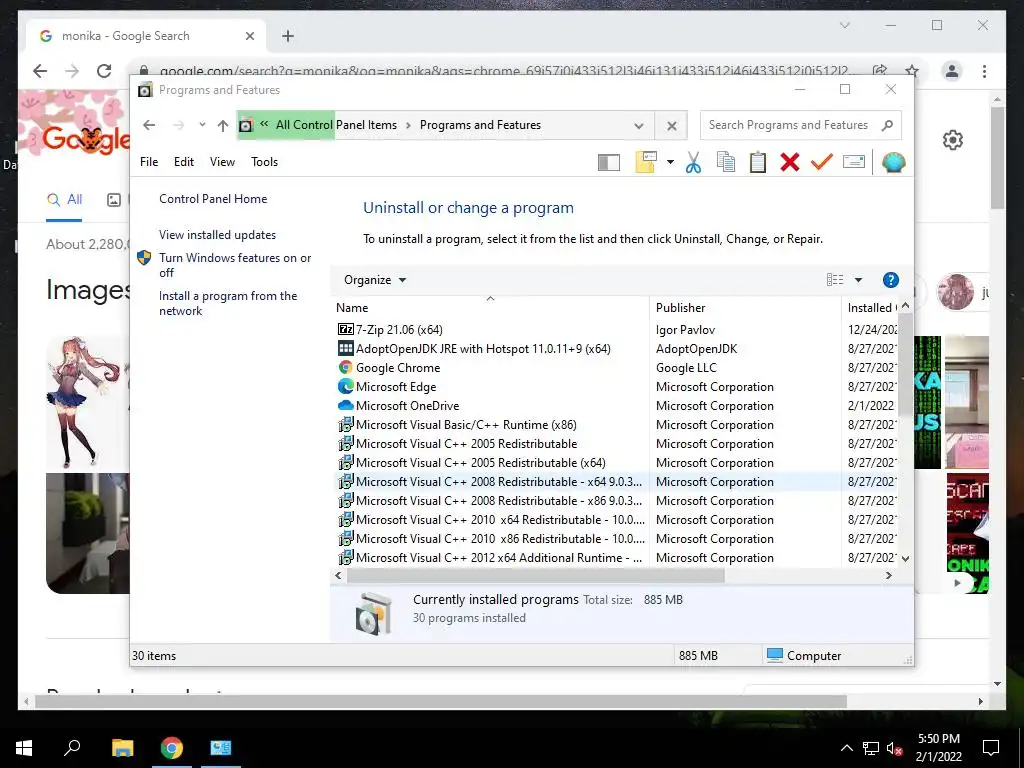This screenshot has width=1024, height=768.
Task: Go back in Programs and Features window
Action: click(150, 125)
